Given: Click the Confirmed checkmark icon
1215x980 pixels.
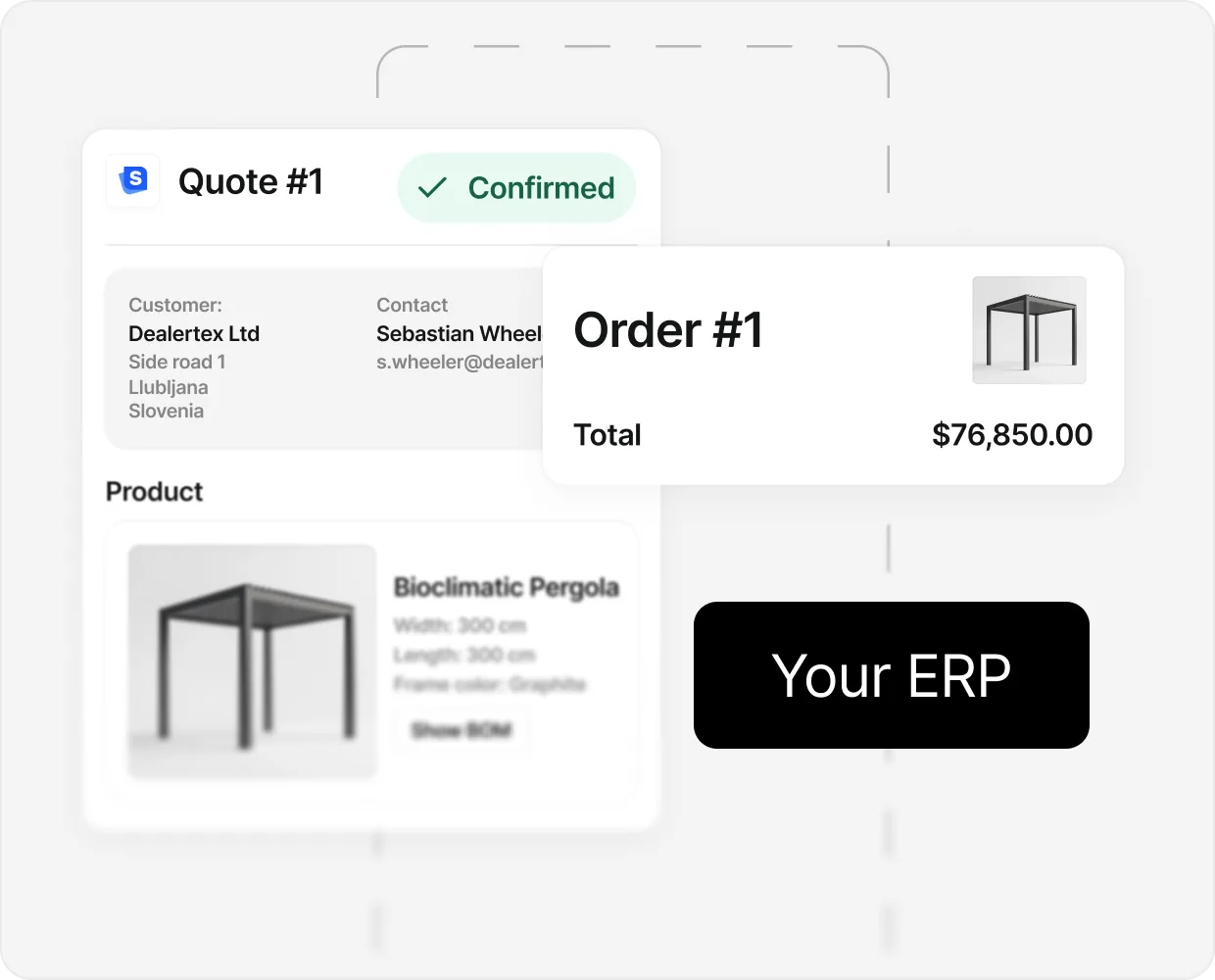Looking at the screenshot, I should [432, 187].
